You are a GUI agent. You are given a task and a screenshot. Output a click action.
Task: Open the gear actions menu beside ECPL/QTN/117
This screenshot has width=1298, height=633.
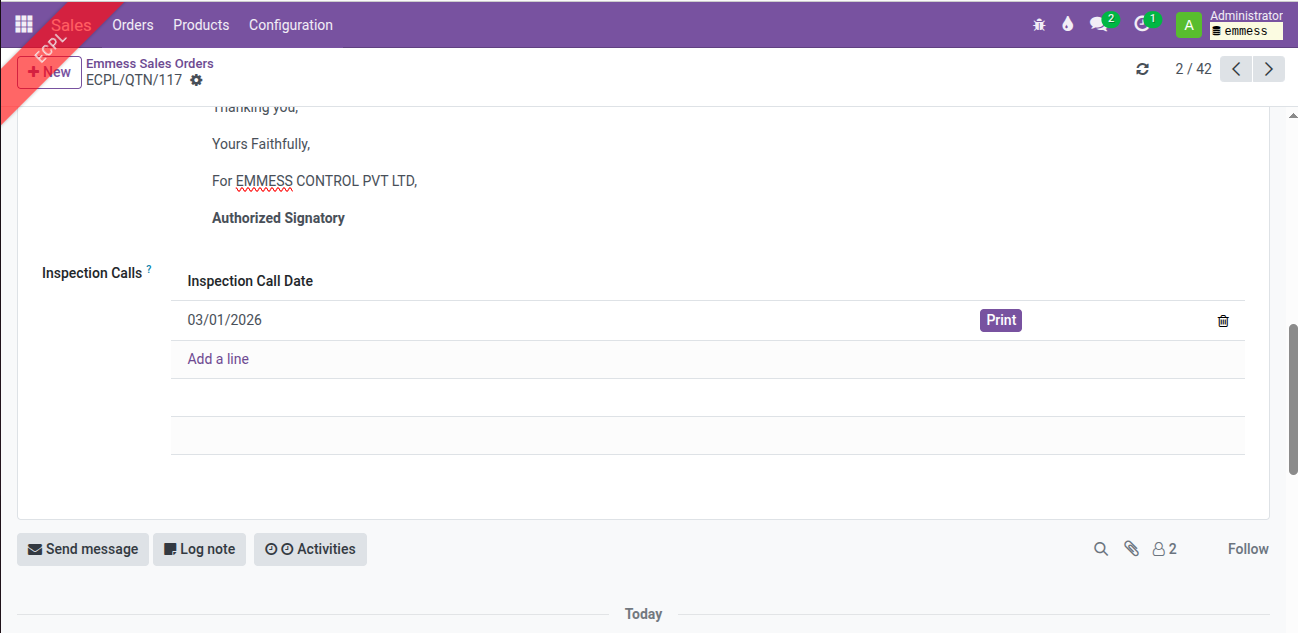pos(196,80)
